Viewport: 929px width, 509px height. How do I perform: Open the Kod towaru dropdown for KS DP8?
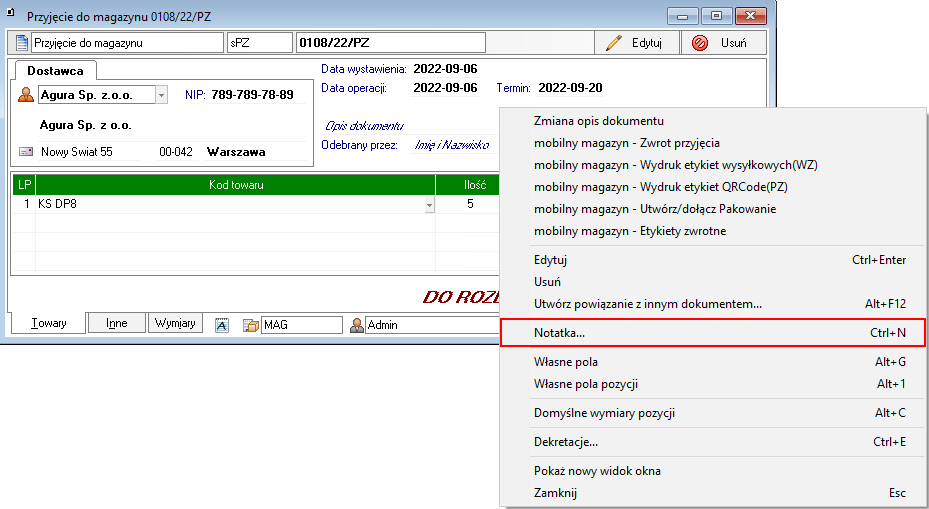coord(429,204)
